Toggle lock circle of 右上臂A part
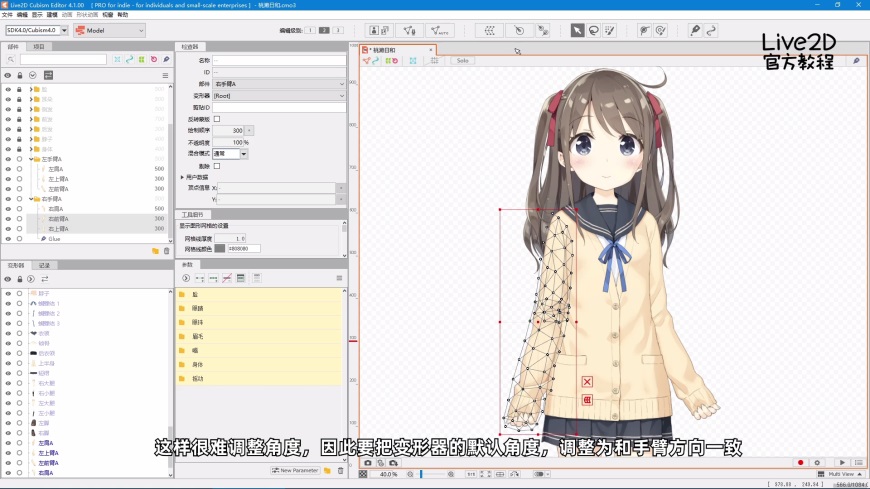Image resolution: width=870 pixels, height=489 pixels. tap(19, 229)
